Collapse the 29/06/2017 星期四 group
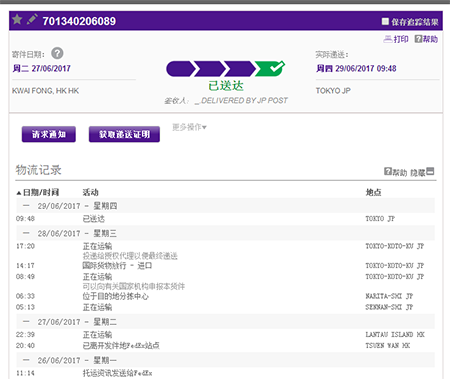450x379 pixels. click(x=26, y=206)
